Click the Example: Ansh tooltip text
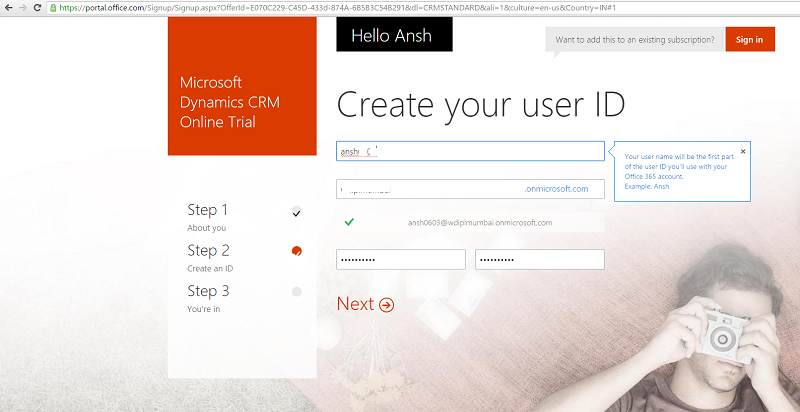Viewport: 800px width, 412px height. 647,186
